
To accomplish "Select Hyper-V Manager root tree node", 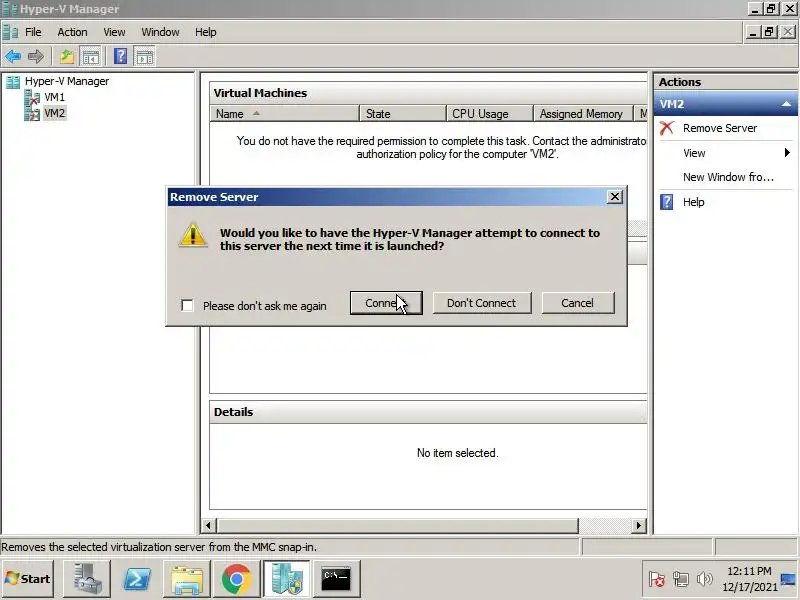I will click(67, 81).
